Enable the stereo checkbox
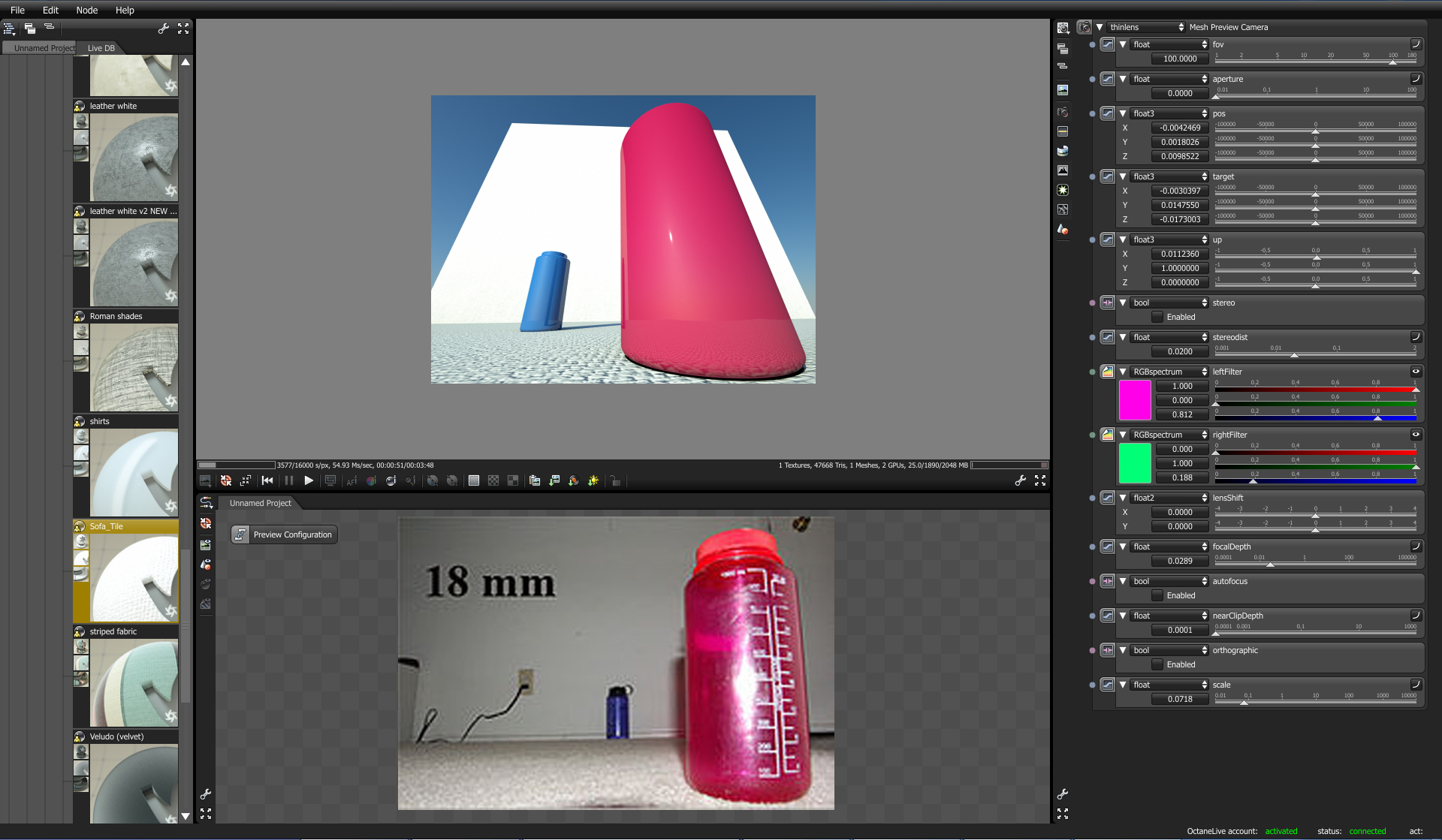 coord(1157,317)
